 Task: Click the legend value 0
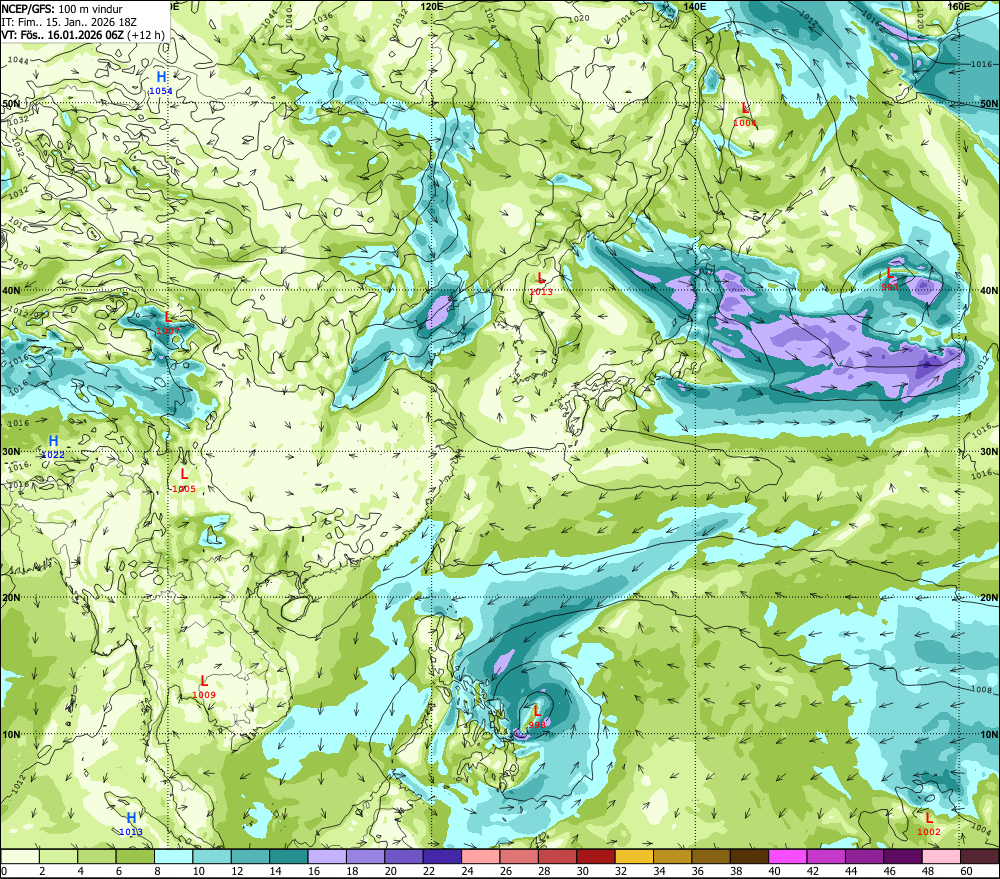click(4, 871)
